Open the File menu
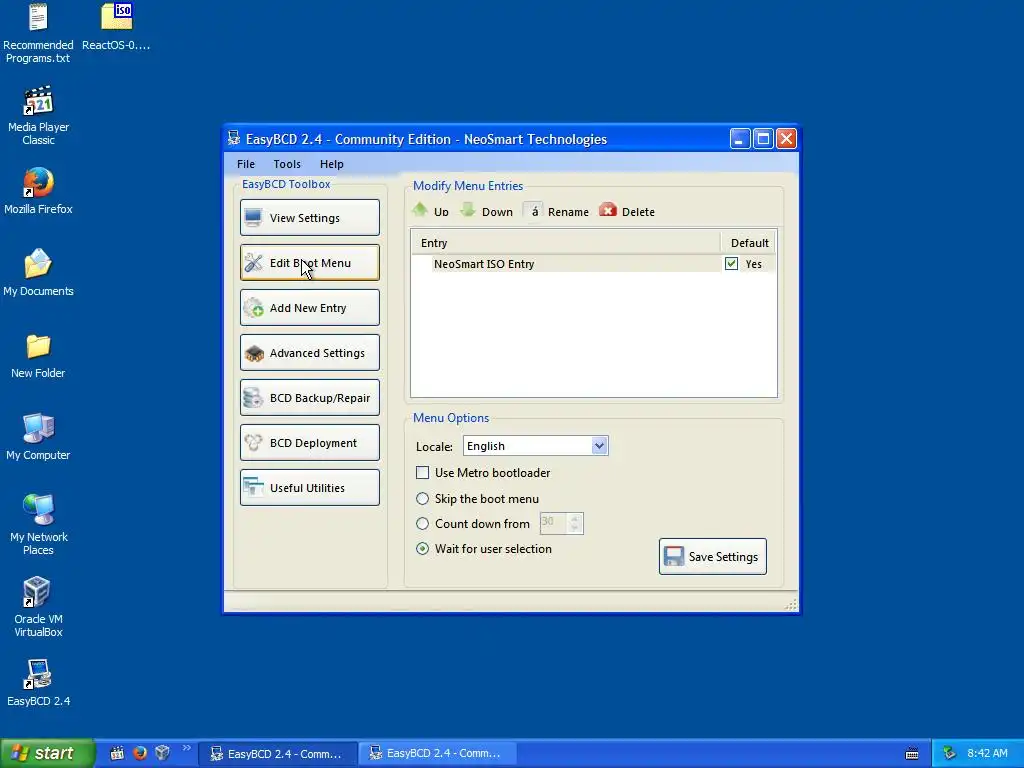The image size is (1024, 768). click(x=246, y=164)
